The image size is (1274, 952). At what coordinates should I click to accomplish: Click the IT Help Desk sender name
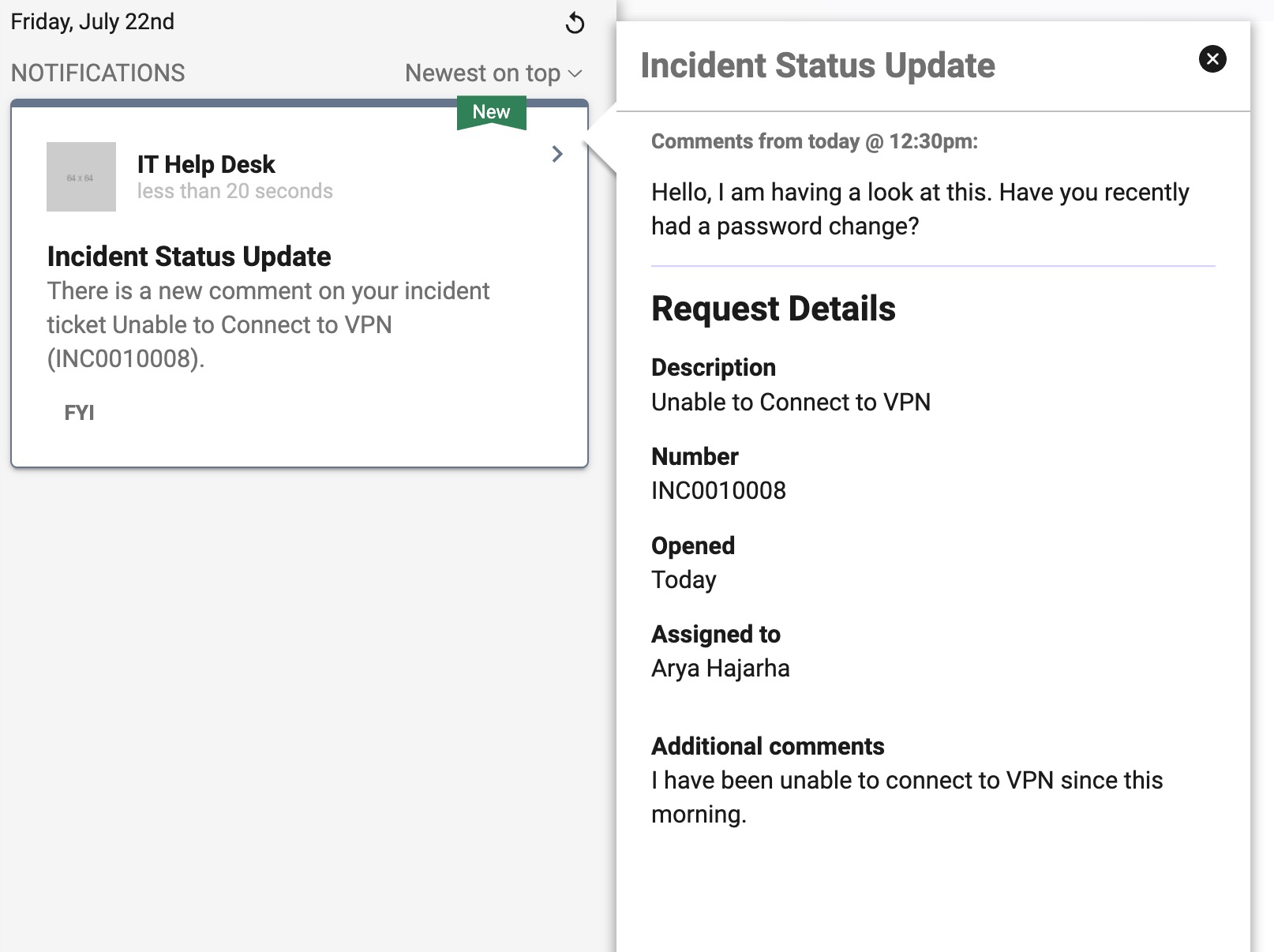[206, 164]
